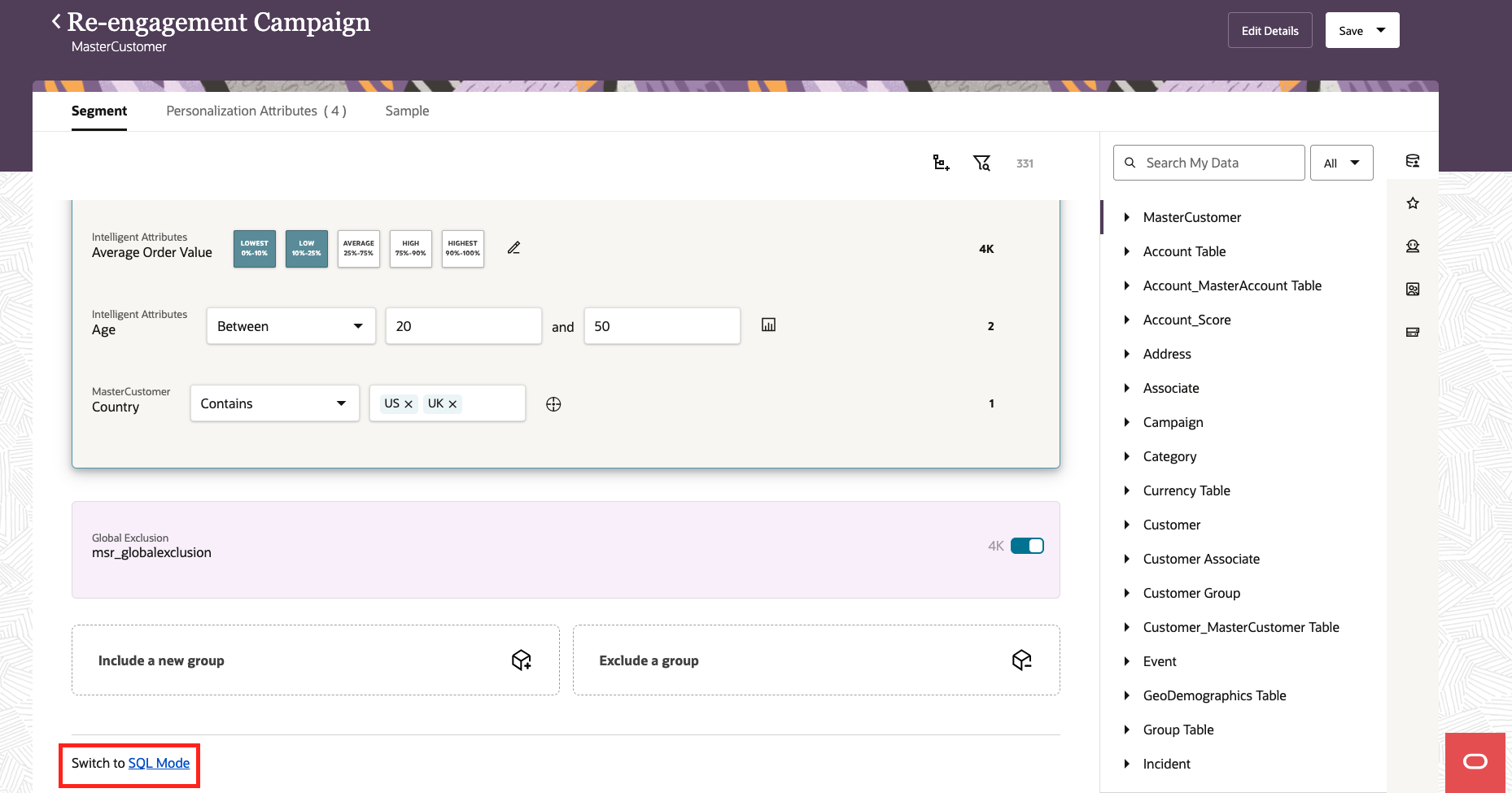Viewport: 1512px width, 793px height.
Task: Select the My Data database icon in the right rail
Action: [1413, 160]
